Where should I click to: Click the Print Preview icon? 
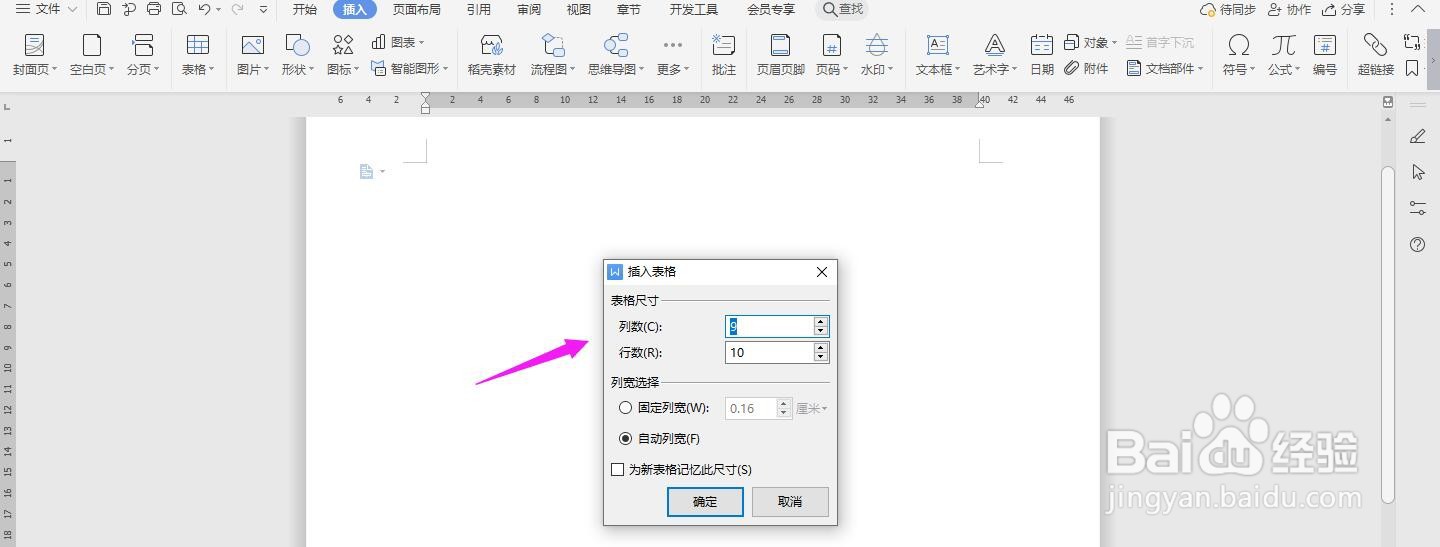[x=179, y=9]
